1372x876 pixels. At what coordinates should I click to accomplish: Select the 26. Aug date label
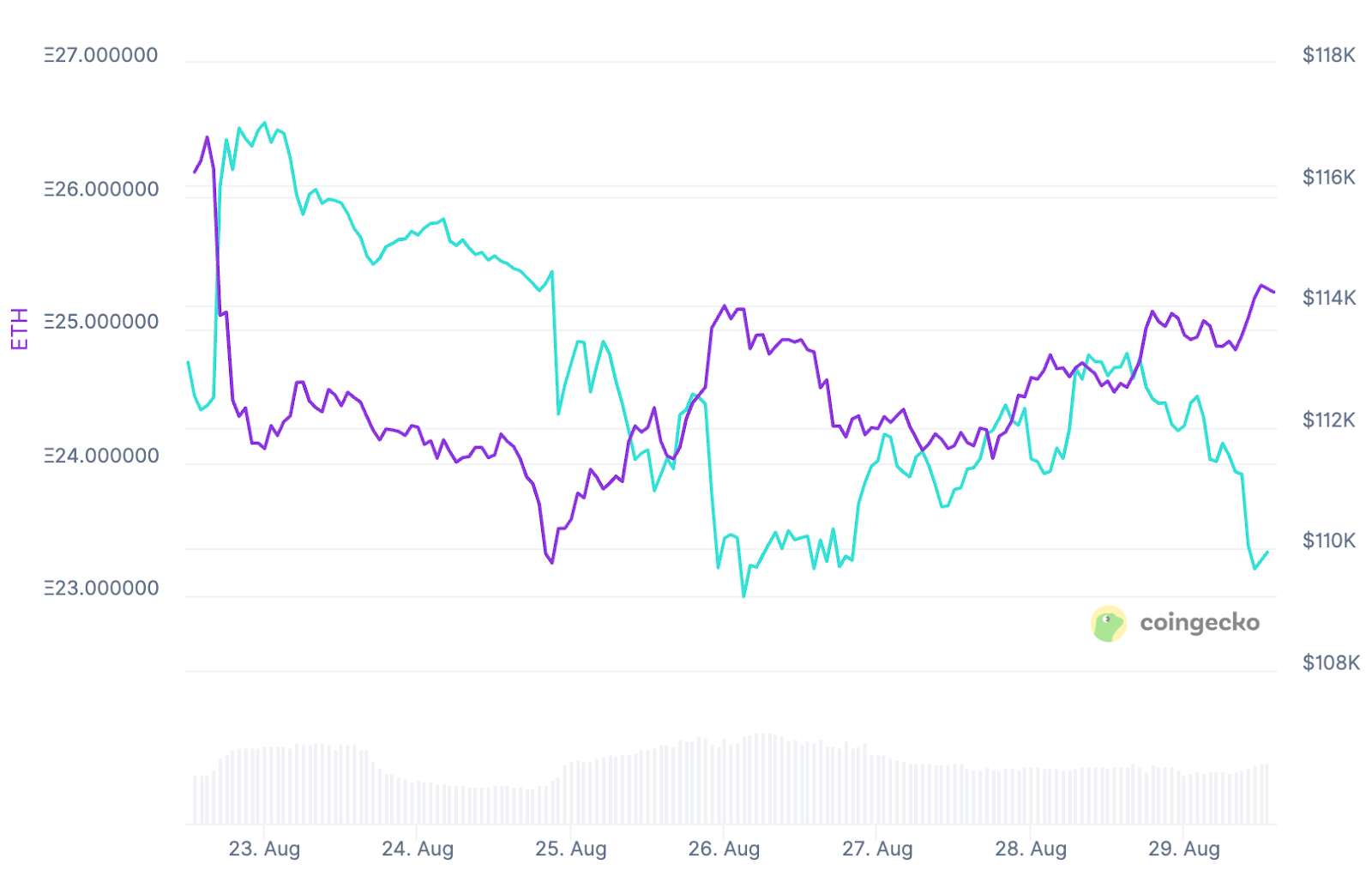(x=724, y=849)
